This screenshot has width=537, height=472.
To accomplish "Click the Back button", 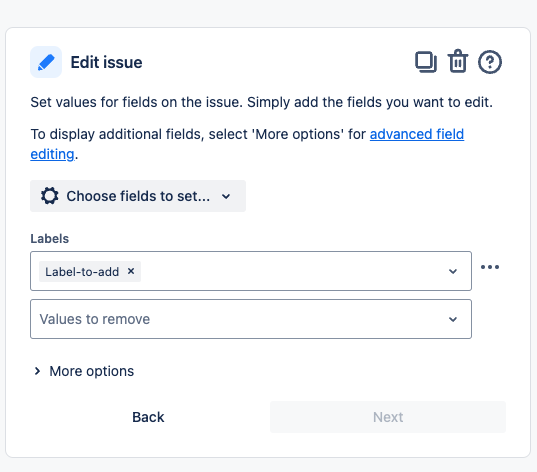I will pos(148,417).
